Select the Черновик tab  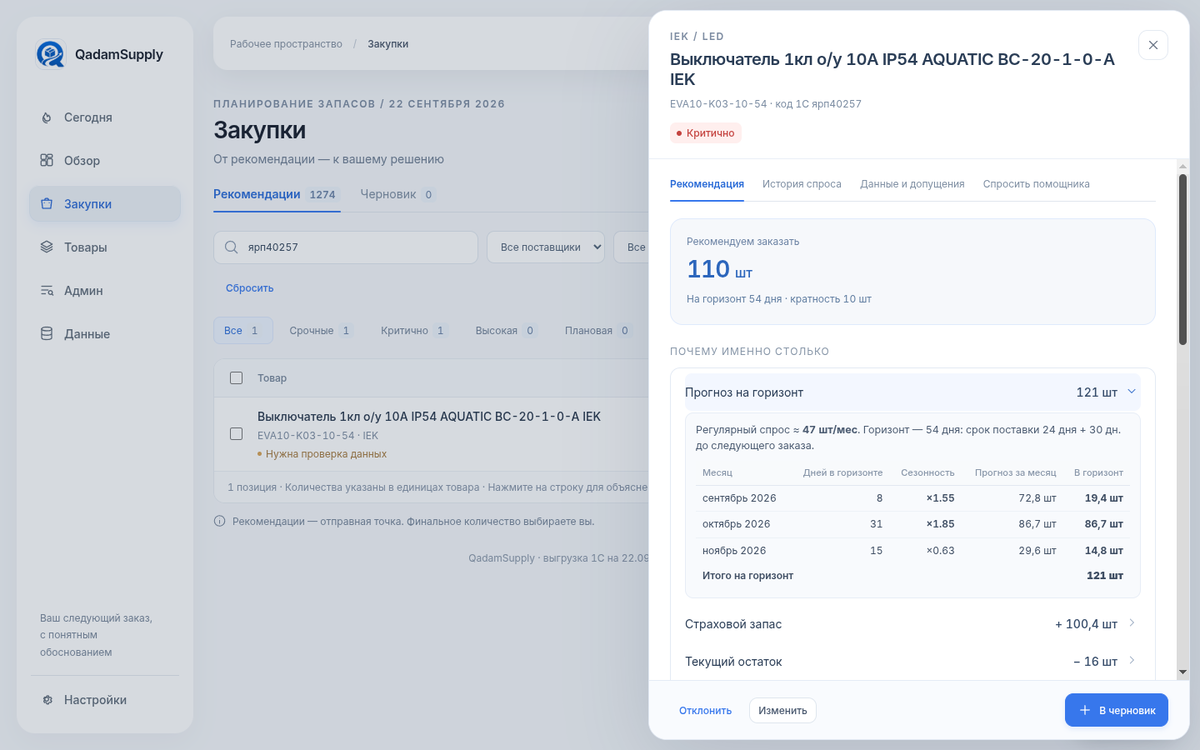(x=398, y=194)
